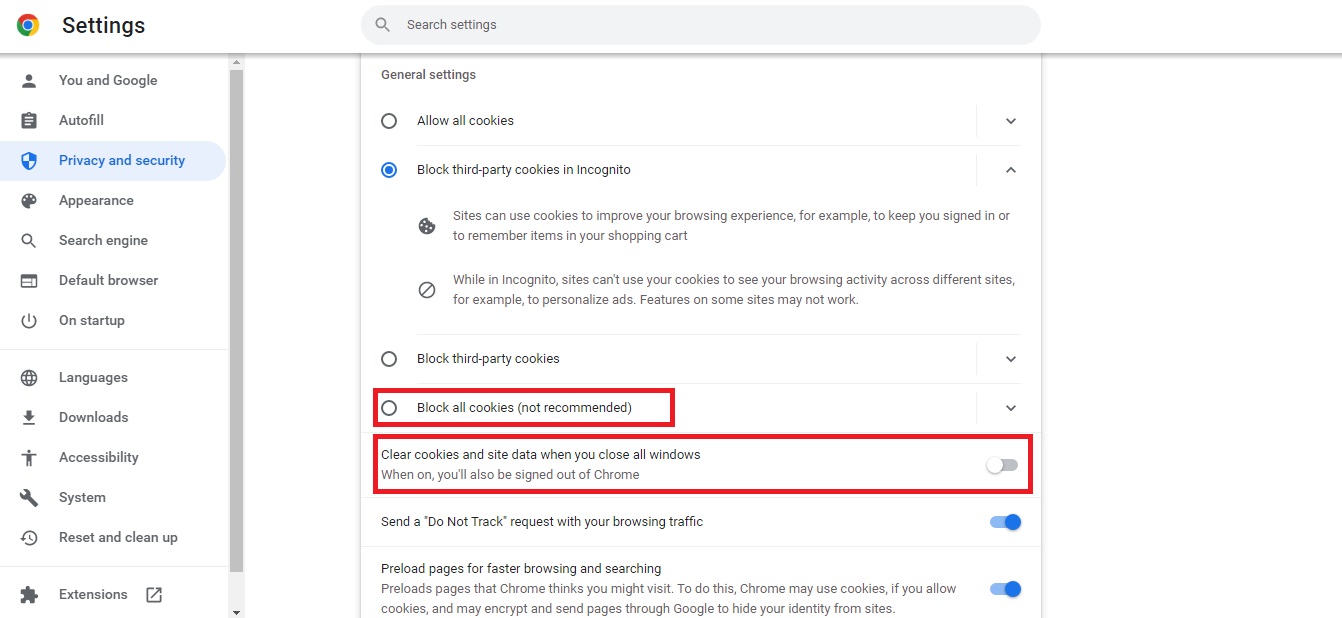This screenshot has width=1342, height=618.
Task: Expand details for Allow all cookies
Action: [1010, 120]
